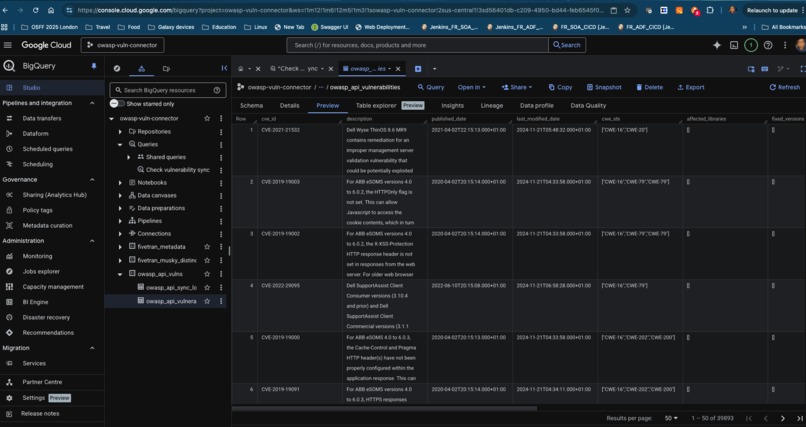Open search help icon in resource search box
This screenshot has height=427, width=806.
coord(217,90)
